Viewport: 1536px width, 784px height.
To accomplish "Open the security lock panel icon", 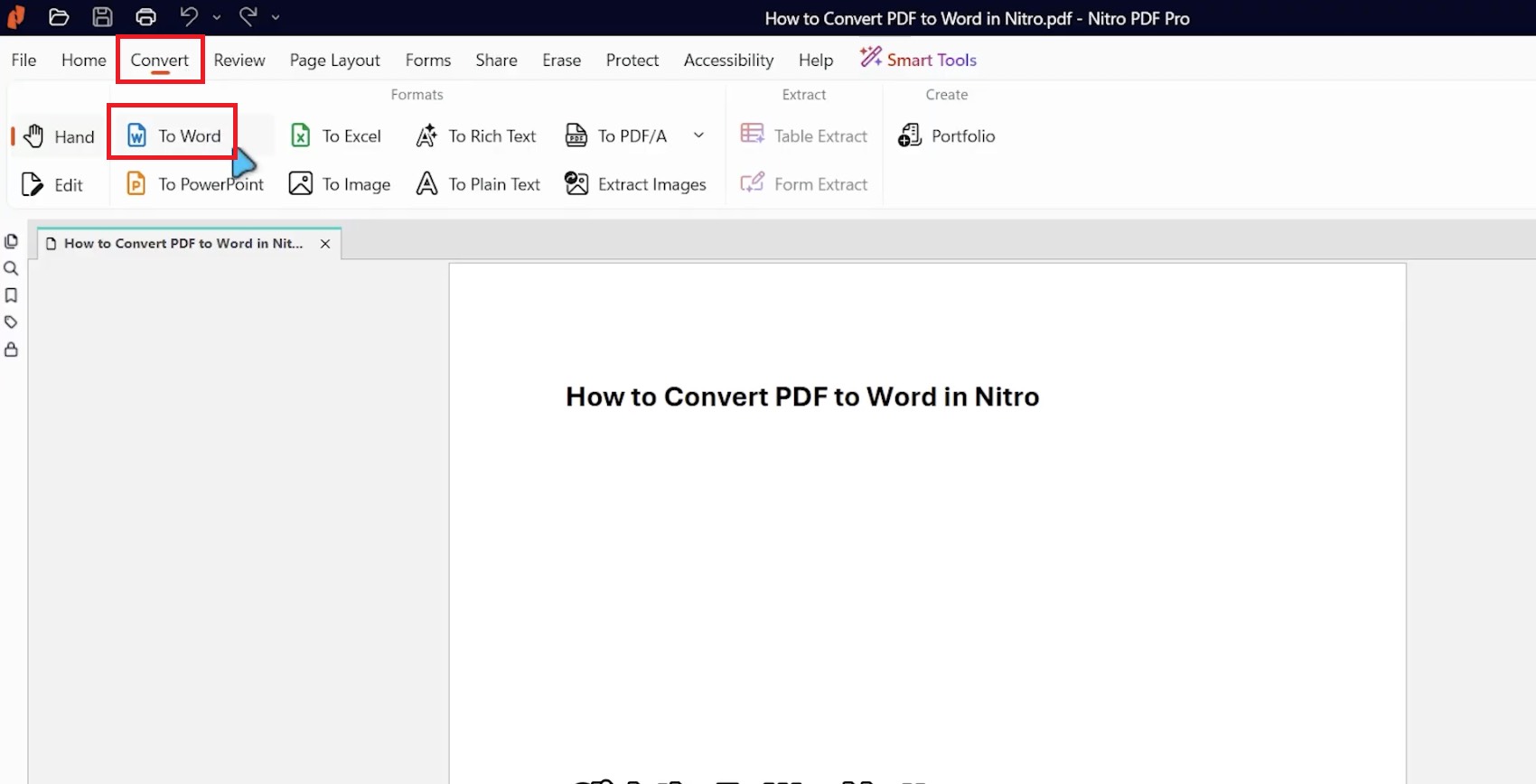I will click(x=11, y=350).
